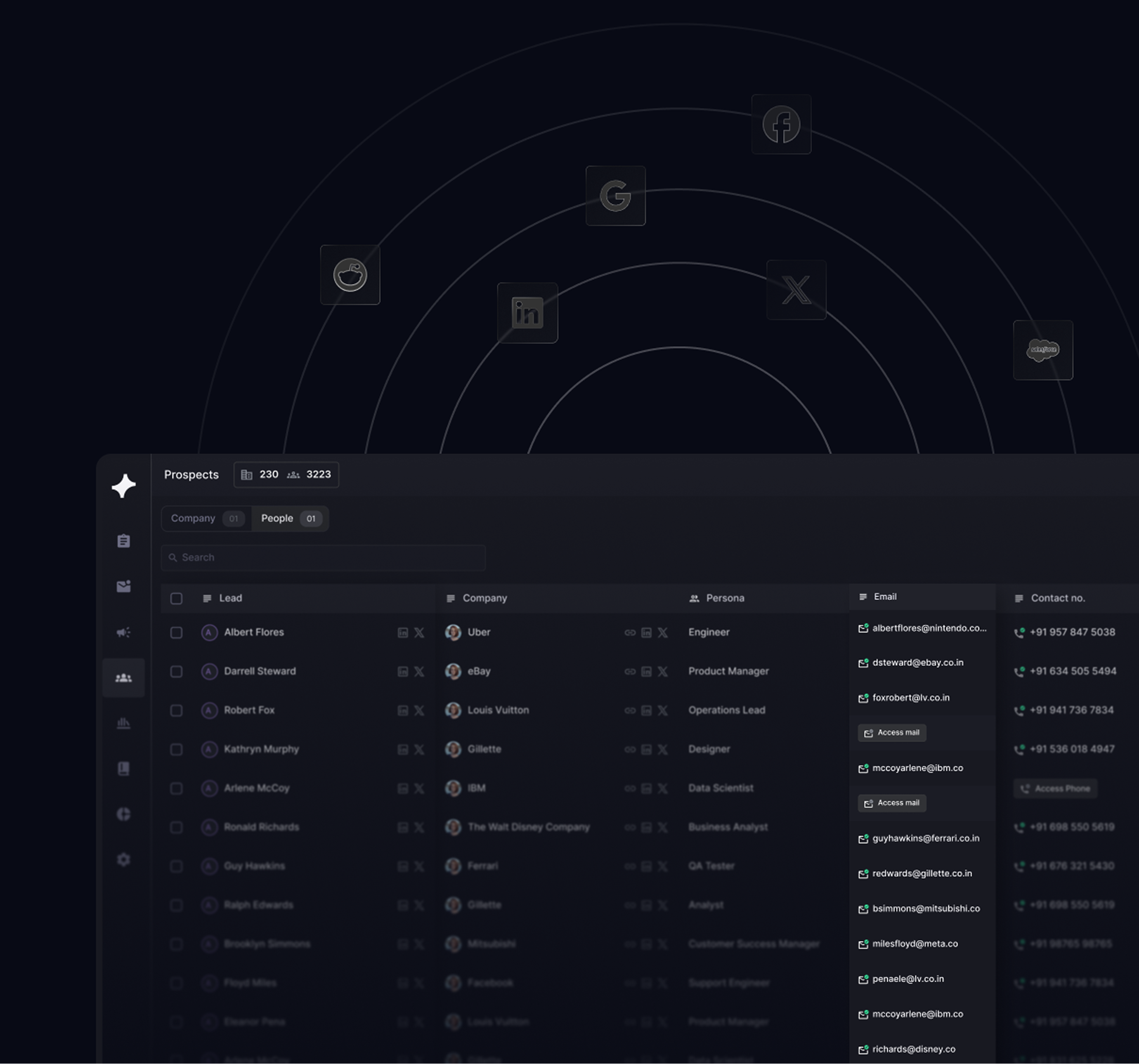Select the checkbox for Kathryn Murphy's row
The image size is (1139, 1064).
(x=177, y=749)
